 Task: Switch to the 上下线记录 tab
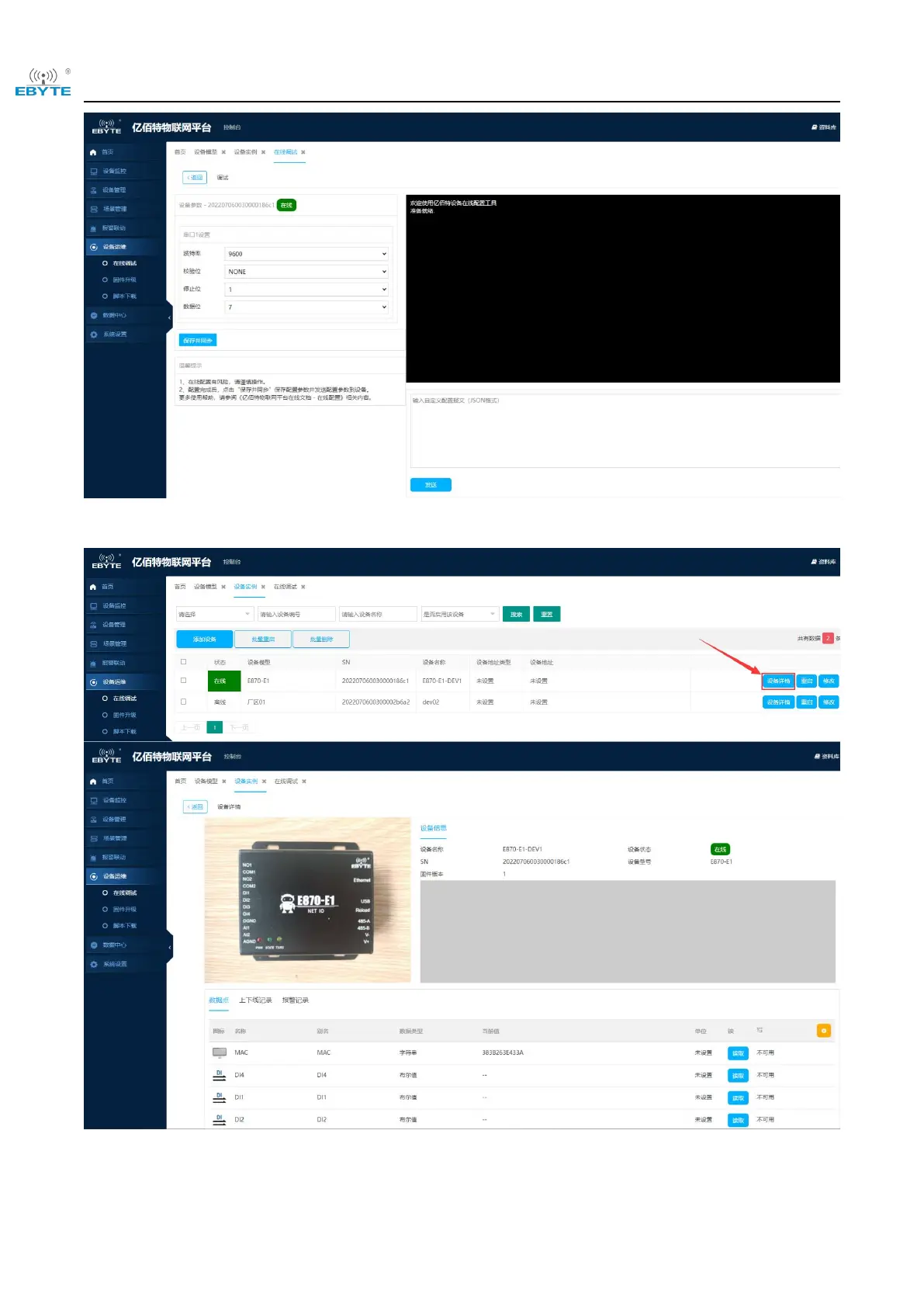(x=255, y=1000)
